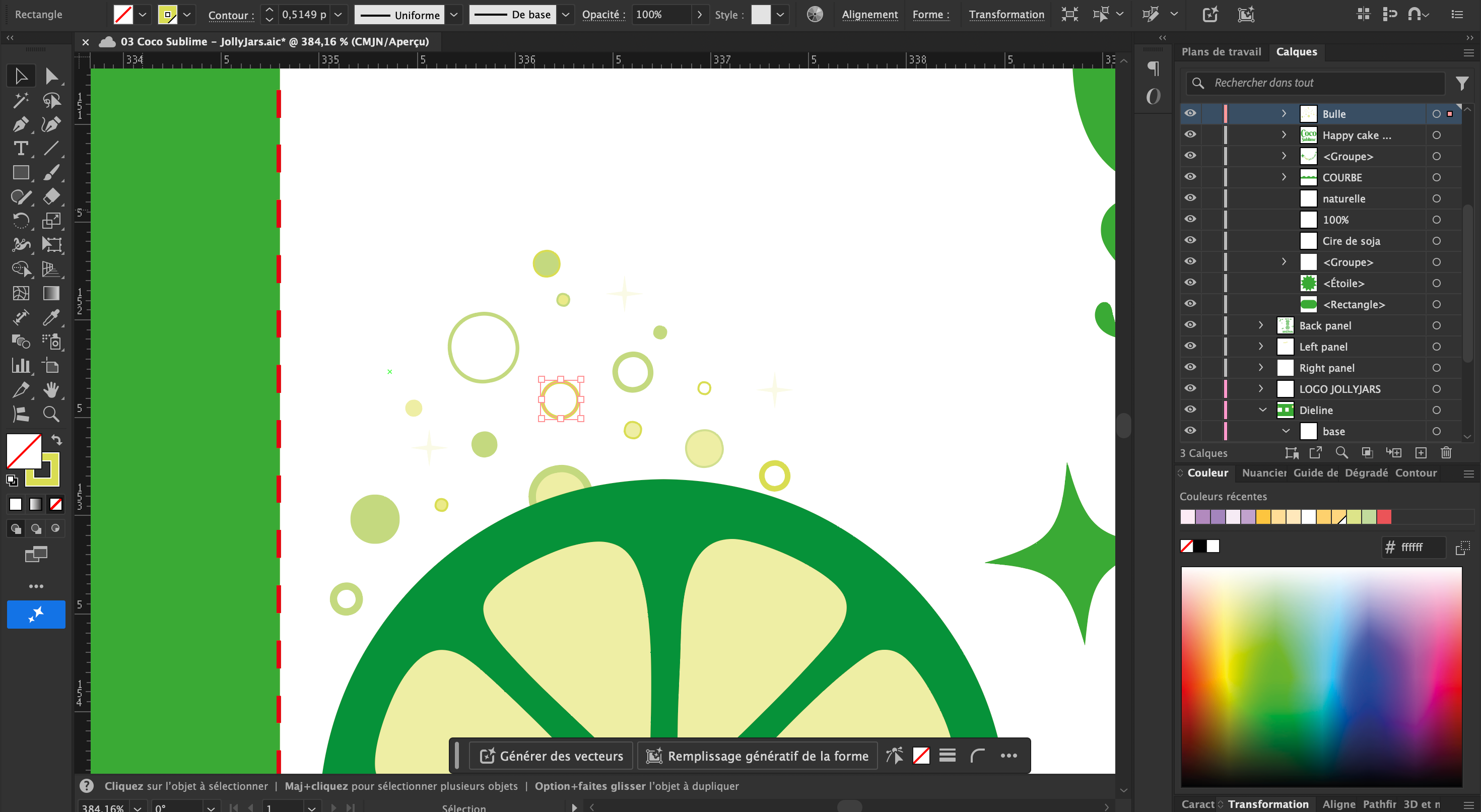Image resolution: width=1481 pixels, height=812 pixels.
Task: Open the Uniforme stroke profile dropdown
Action: click(453, 15)
